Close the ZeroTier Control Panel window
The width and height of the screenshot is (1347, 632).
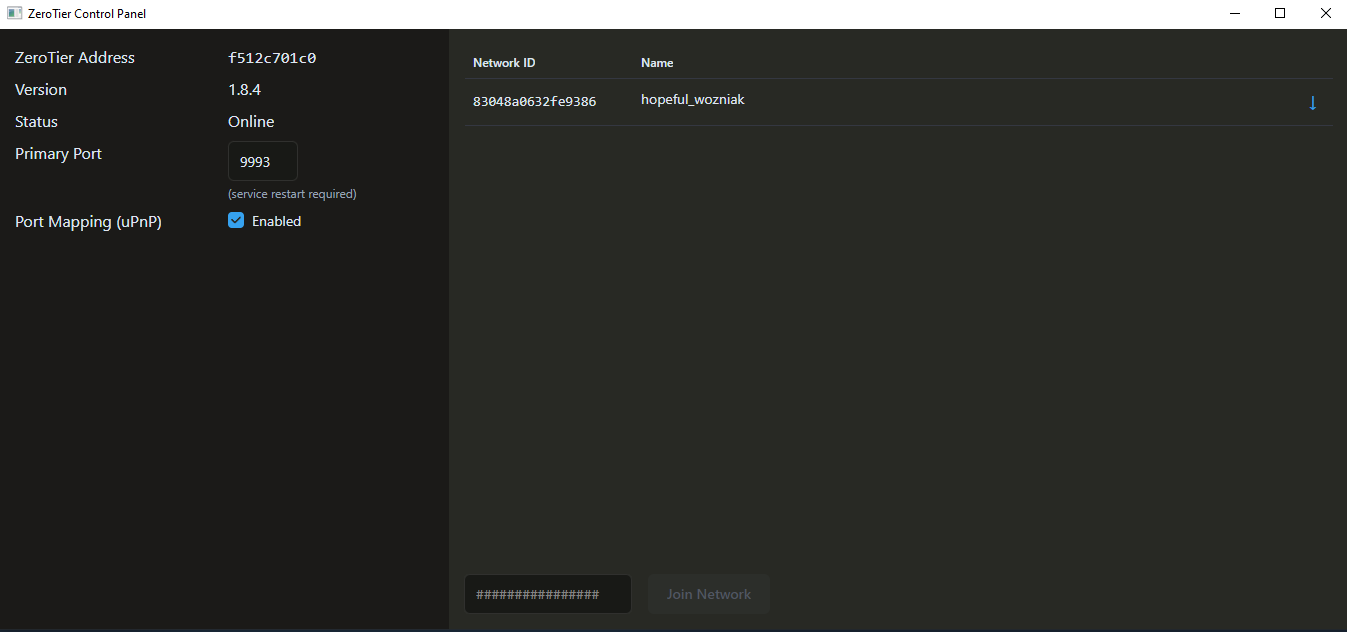1325,14
